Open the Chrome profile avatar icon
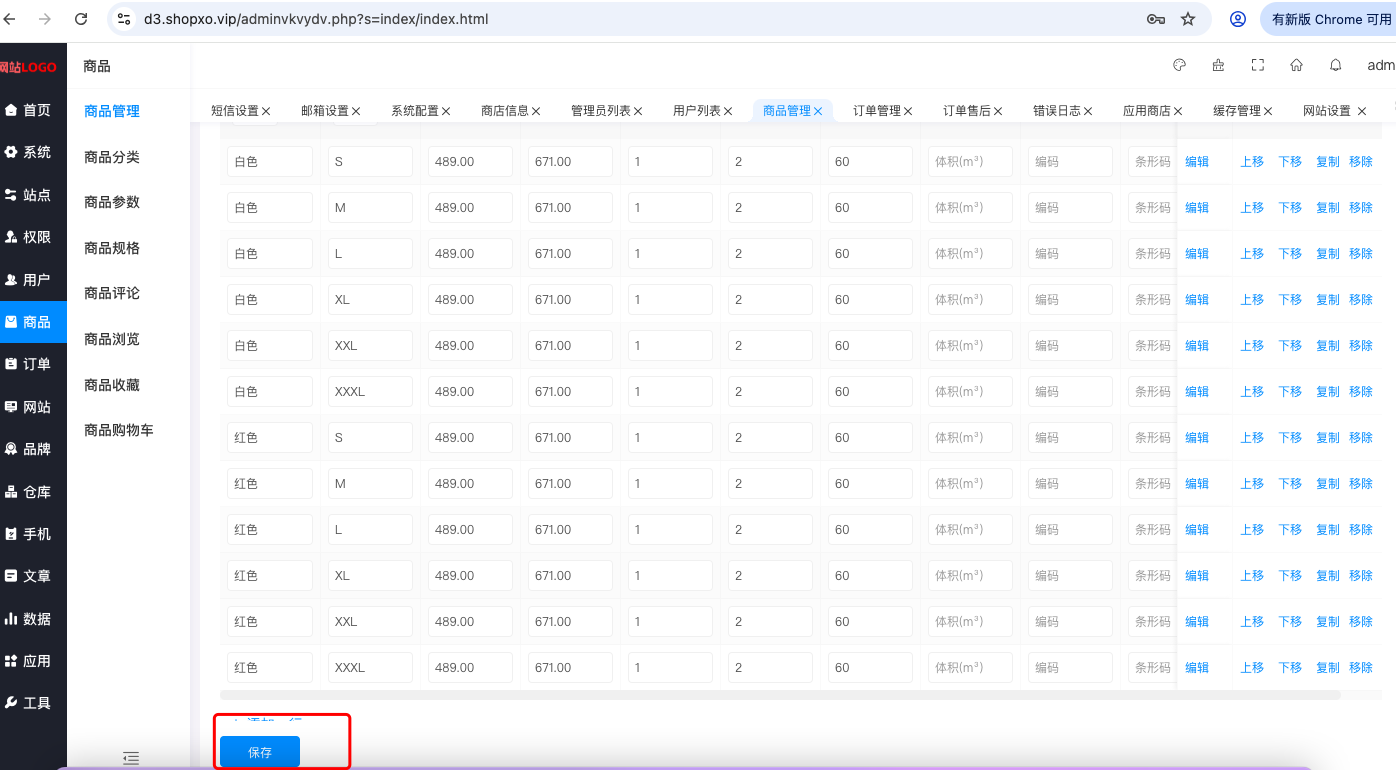Image resolution: width=1396 pixels, height=770 pixels. click(x=1238, y=19)
